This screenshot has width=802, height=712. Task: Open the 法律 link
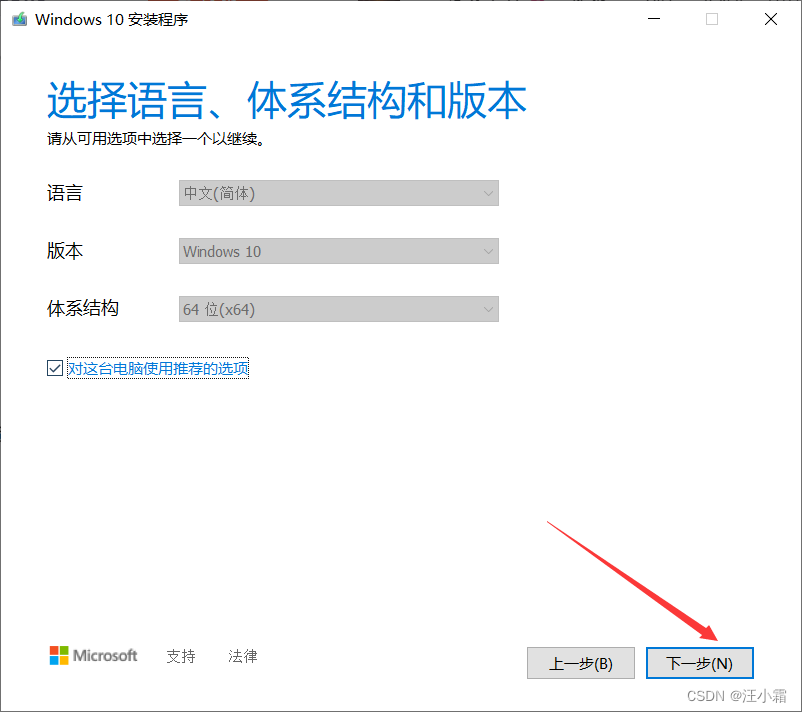coord(242,656)
